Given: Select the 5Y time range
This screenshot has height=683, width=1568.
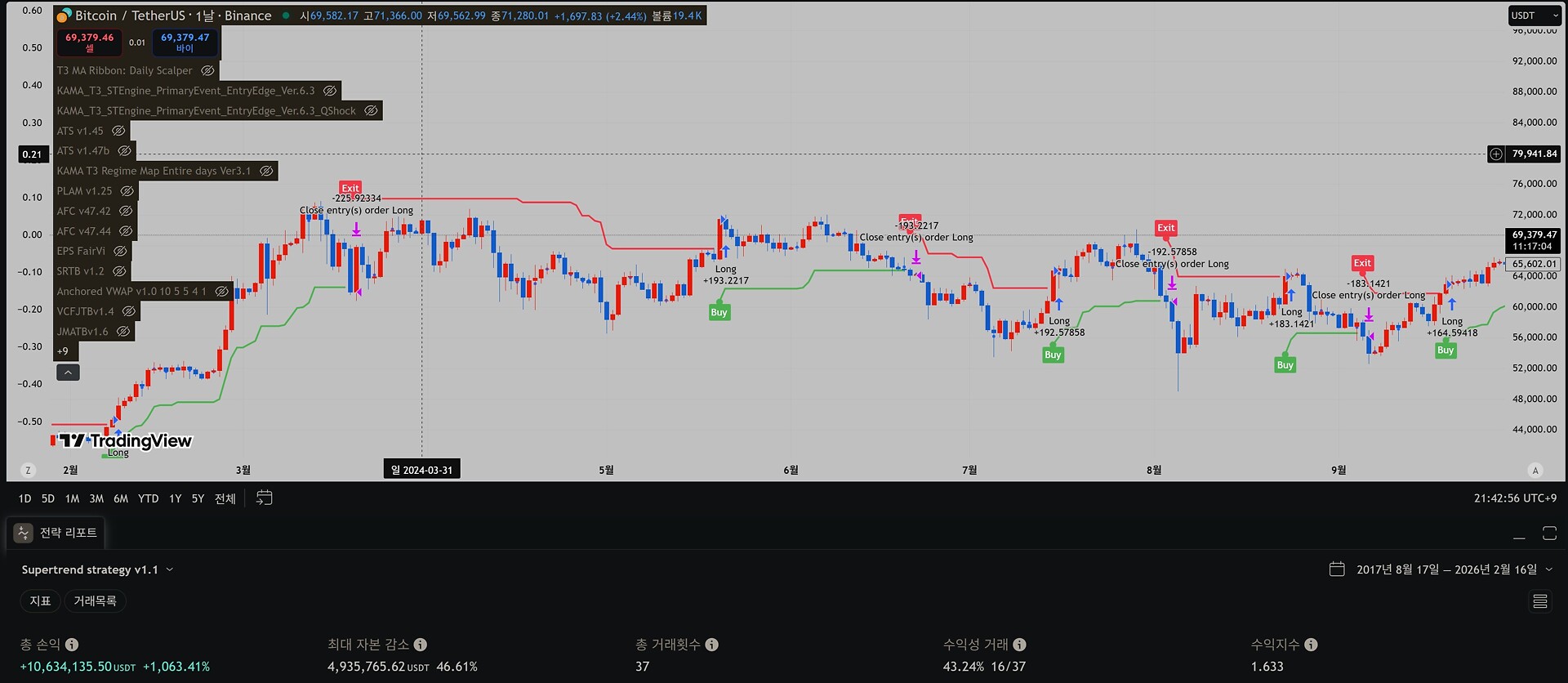Looking at the screenshot, I should point(198,498).
